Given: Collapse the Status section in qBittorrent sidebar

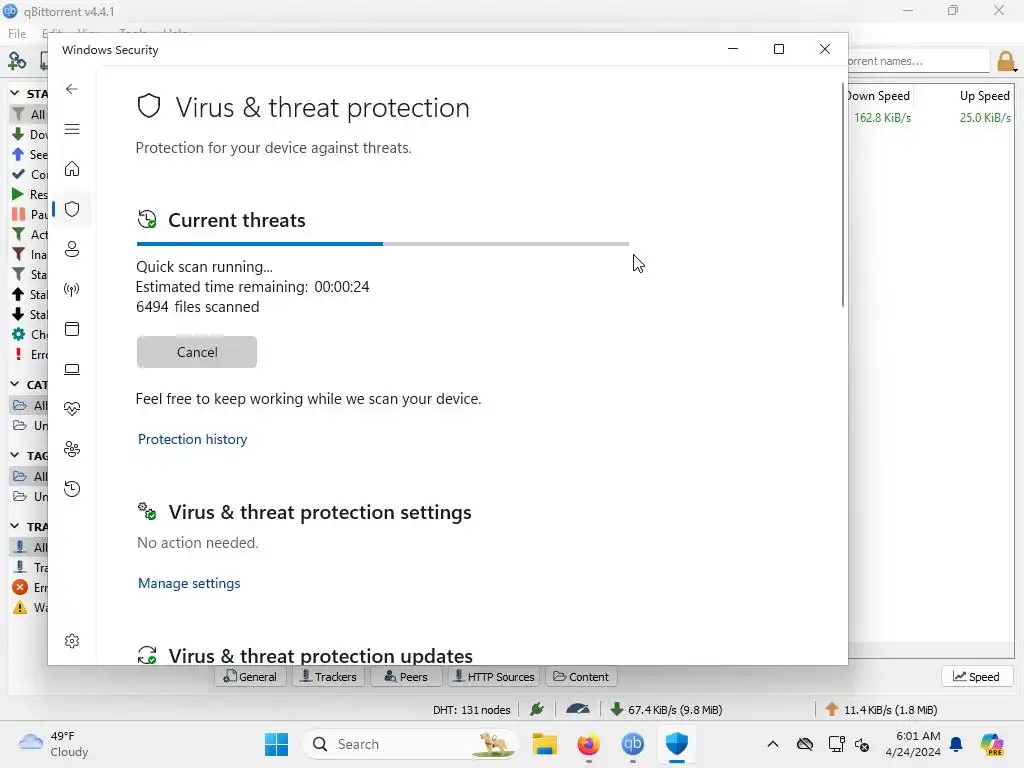Looking at the screenshot, I should pos(14,93).
